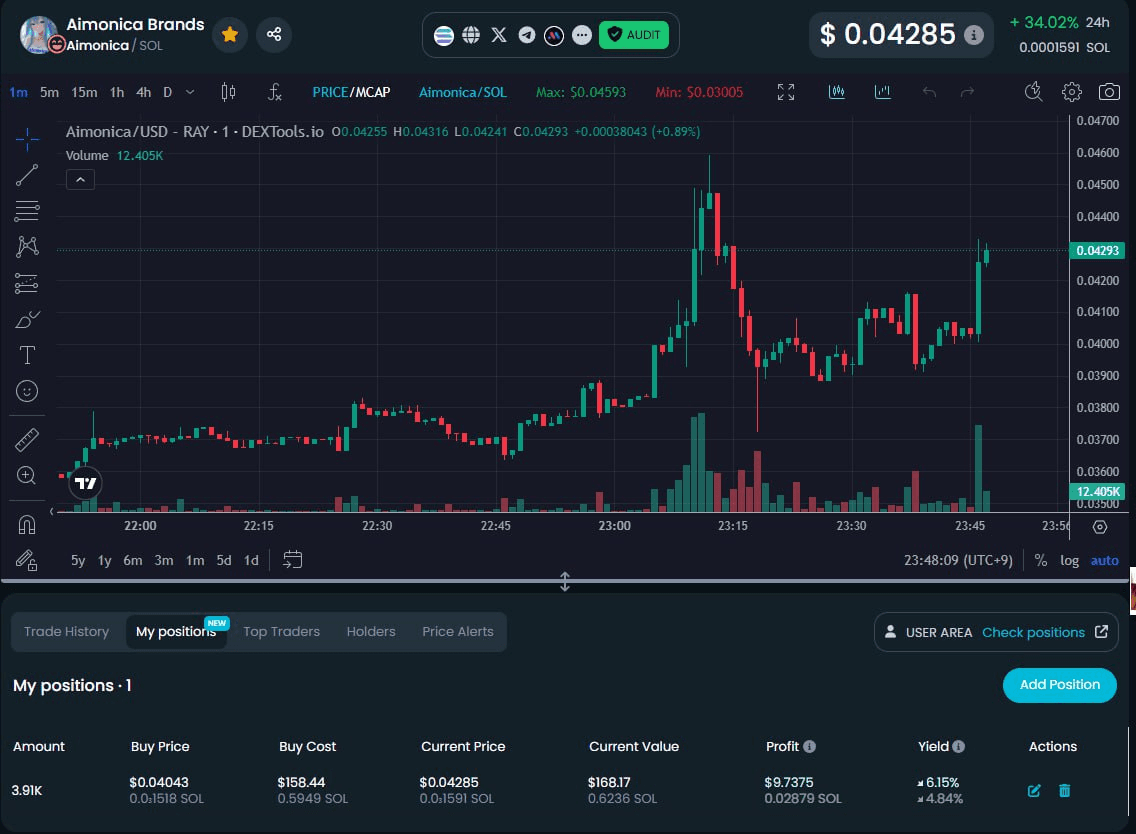Screen dimensions: 1136x834
Task: Click the info icon beside $0.04285 price
Action: tap(974, 34)
